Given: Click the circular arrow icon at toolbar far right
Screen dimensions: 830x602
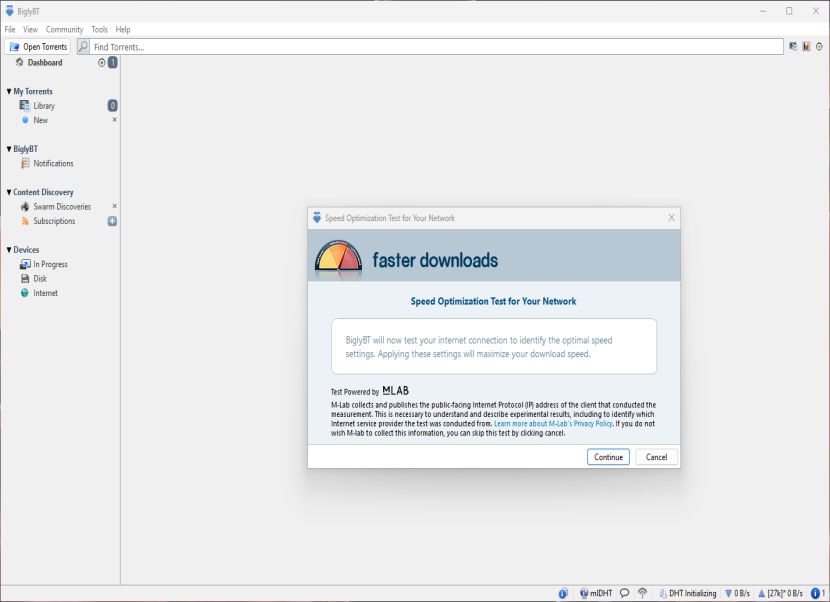Looking at the screenshot, I should click(x=819, y=47).
